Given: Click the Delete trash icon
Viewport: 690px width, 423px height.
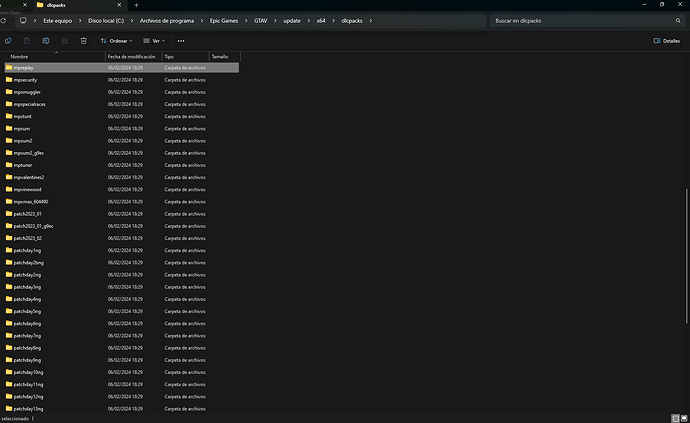Looking at the screenshot, I should (x=84, y=41).
